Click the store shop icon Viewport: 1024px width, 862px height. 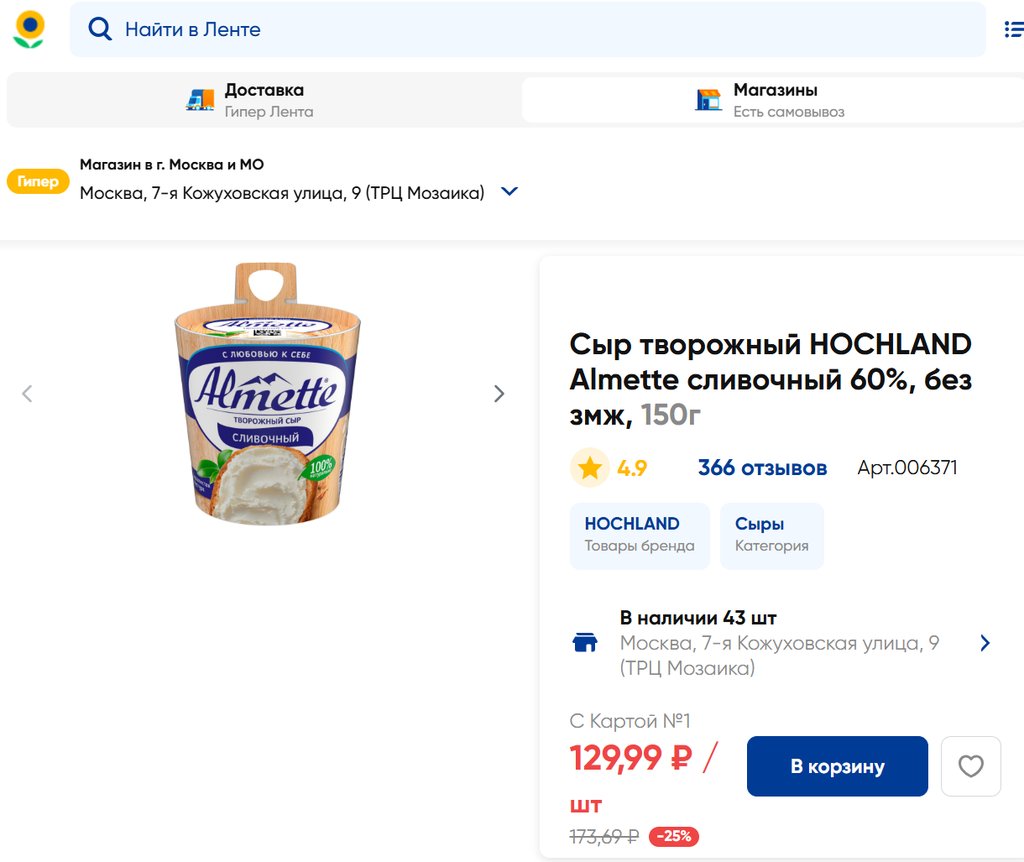pos(708,100)
